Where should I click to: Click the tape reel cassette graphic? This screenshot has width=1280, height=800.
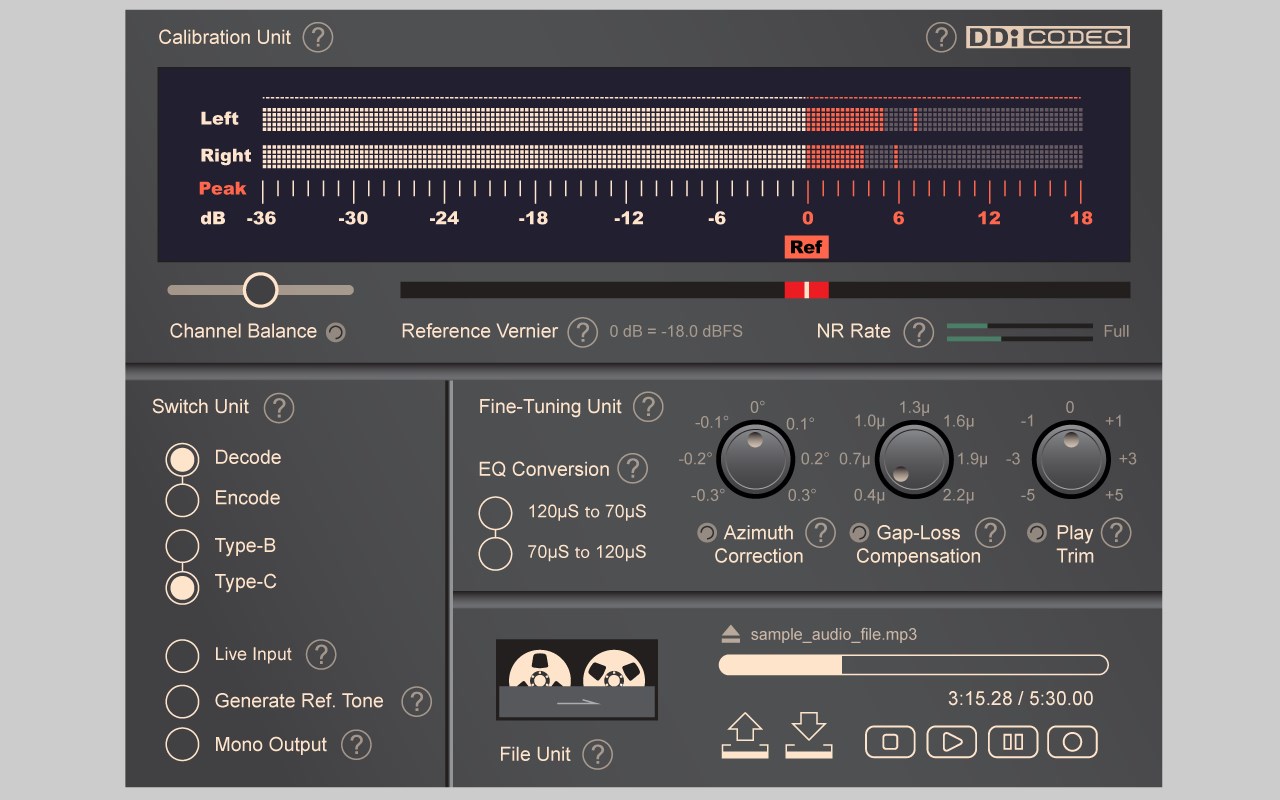[577, 680]
